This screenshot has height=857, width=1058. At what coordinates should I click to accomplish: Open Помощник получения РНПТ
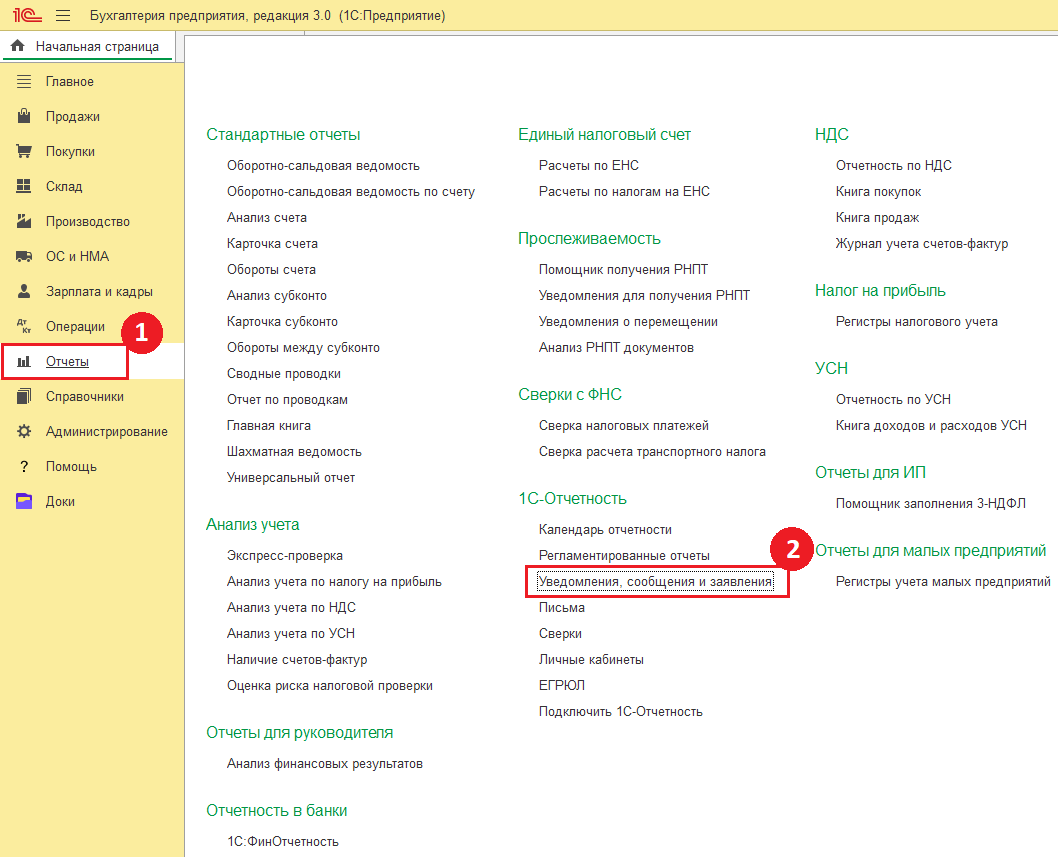point(623,270)
